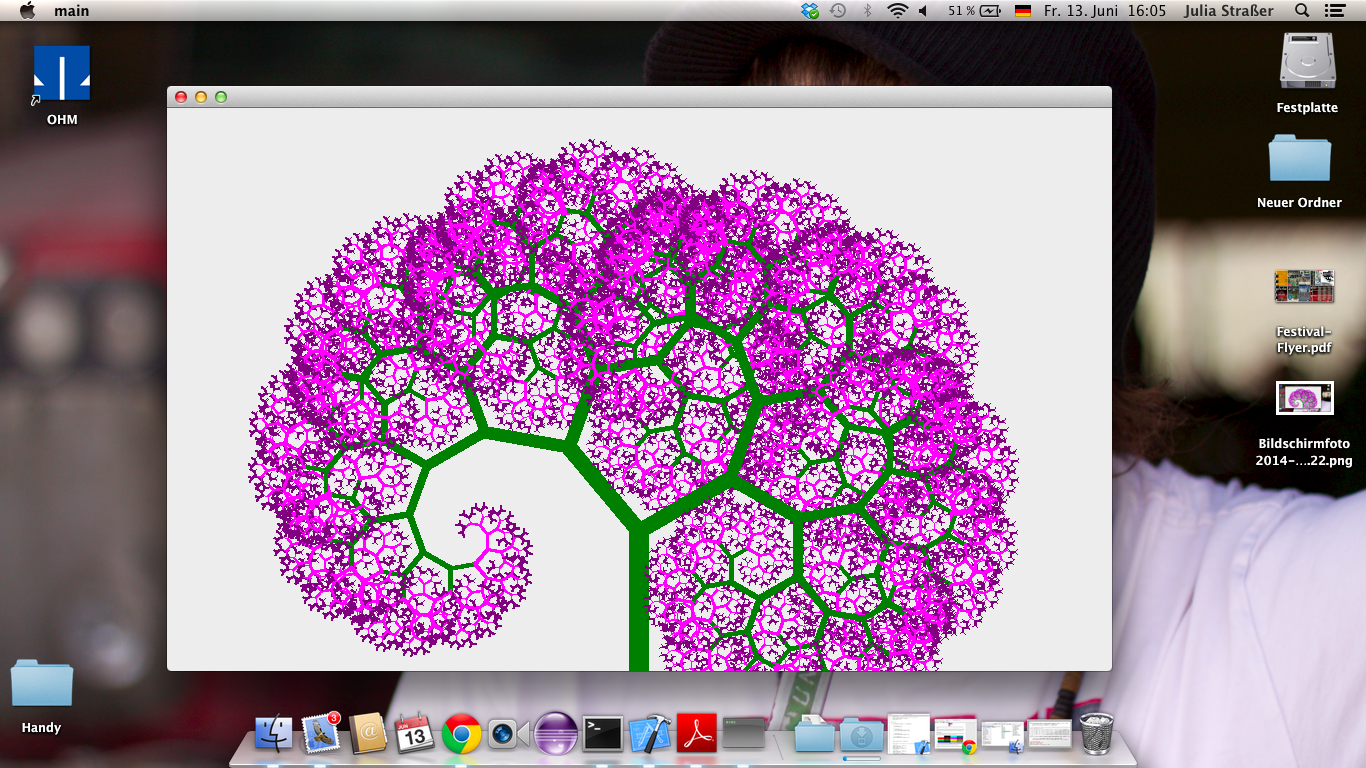Open Spotlight search magnifier
Screen dimensions: 1366x768
1301,11
